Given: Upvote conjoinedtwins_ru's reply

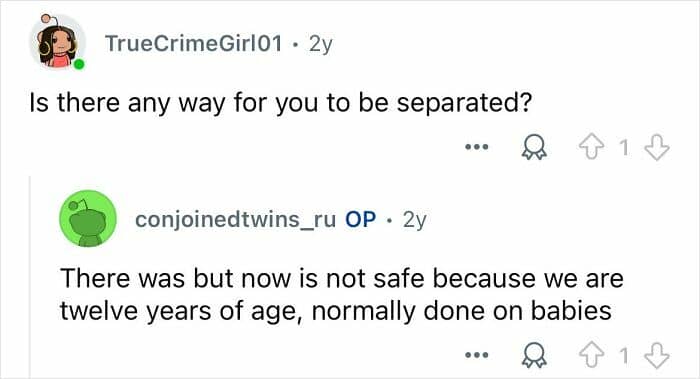Looking at the screenshot, I should tap(592, 355).
